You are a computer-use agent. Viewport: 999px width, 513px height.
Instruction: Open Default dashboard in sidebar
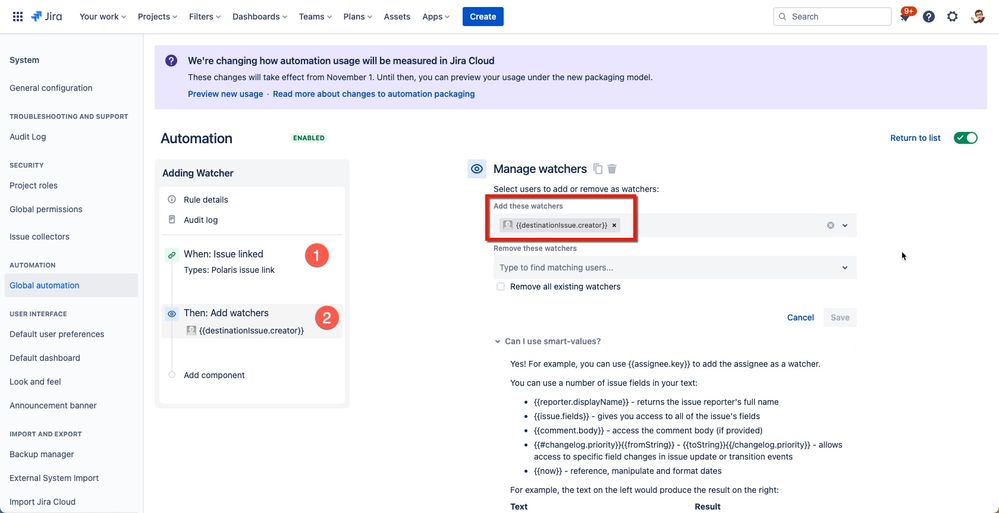point(45,358)
